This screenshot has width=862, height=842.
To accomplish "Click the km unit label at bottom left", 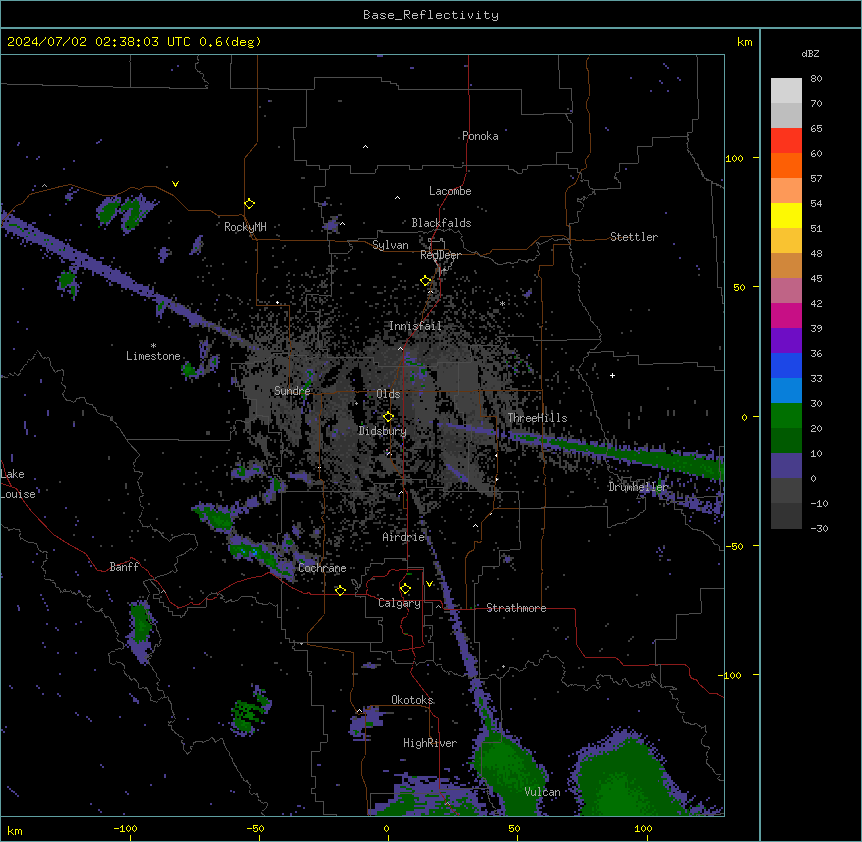I will [15, 830].
